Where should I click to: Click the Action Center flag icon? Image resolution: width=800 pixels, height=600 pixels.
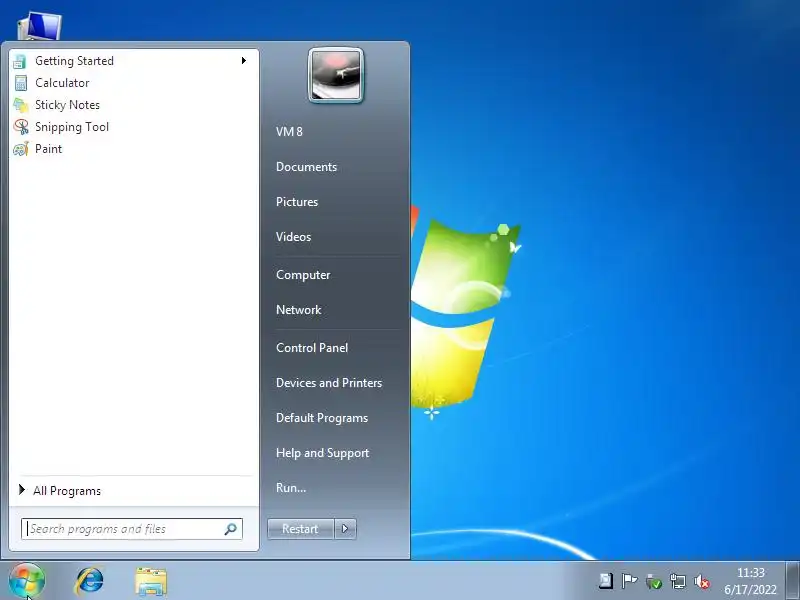[x=629, y=581]
